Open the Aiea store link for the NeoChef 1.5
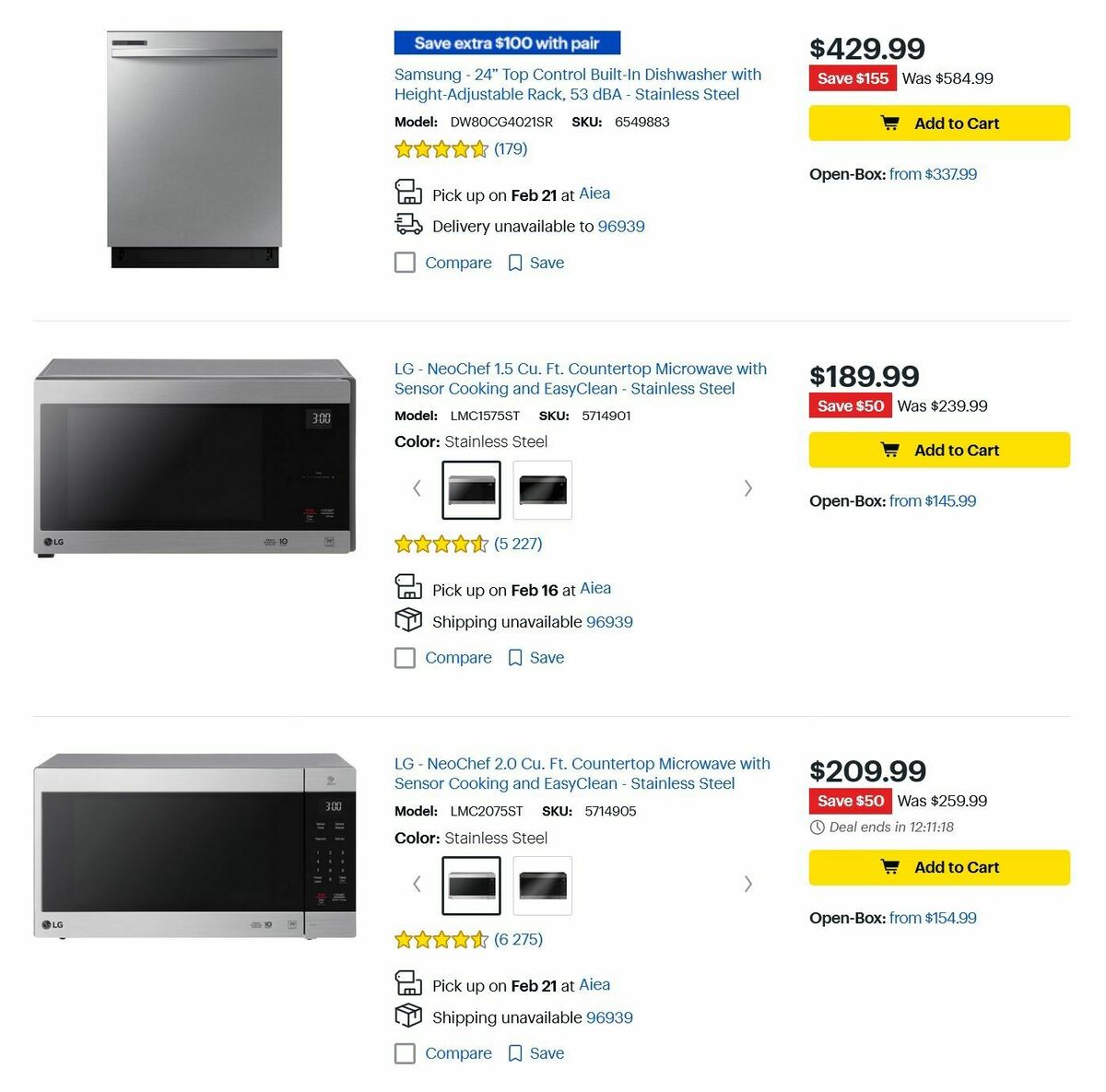Viewport: 1106px width, 1092px height. point(595,588)
